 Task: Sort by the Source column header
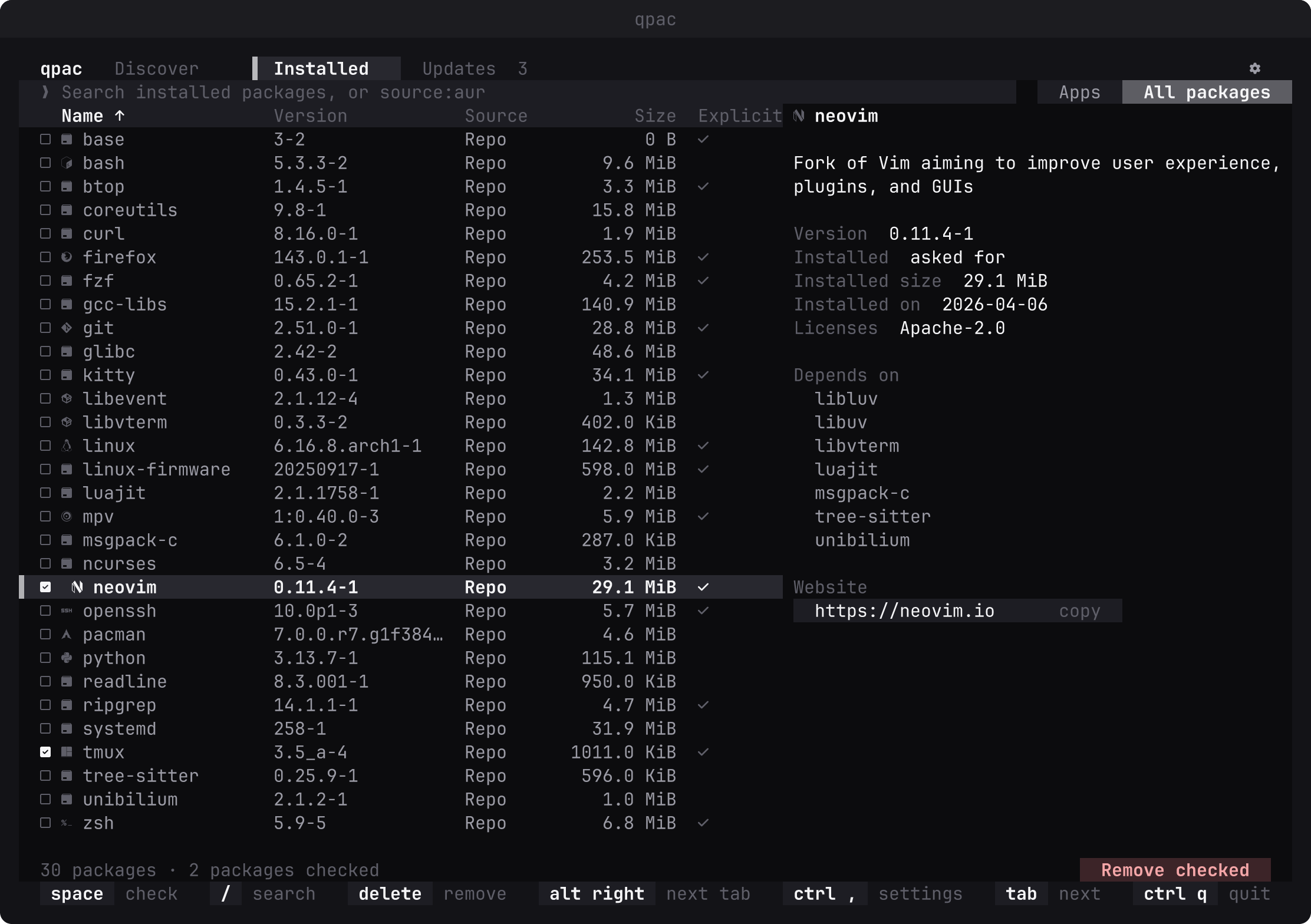click(x=496, y=115)
